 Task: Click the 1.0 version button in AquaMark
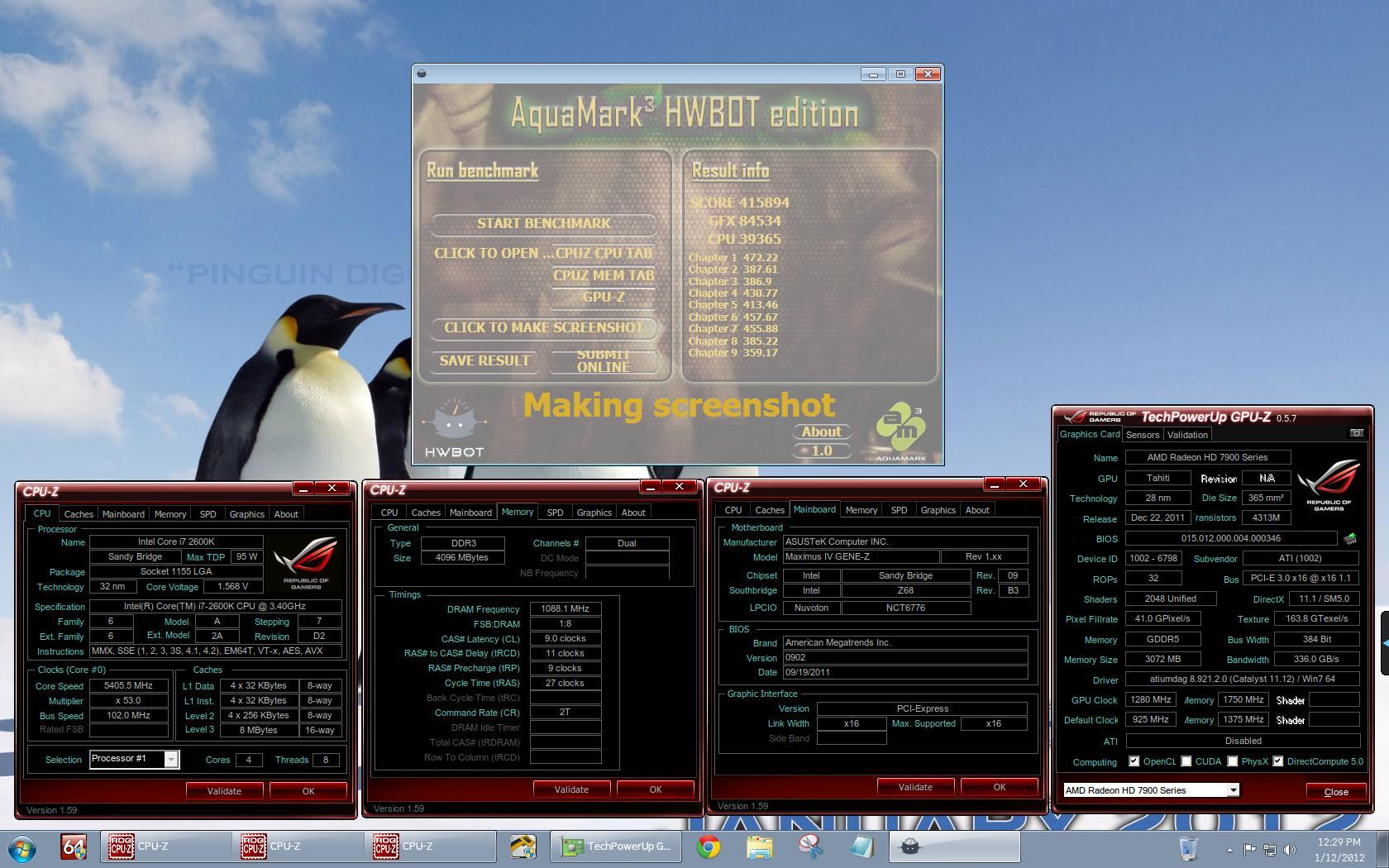tap(822, 451)
